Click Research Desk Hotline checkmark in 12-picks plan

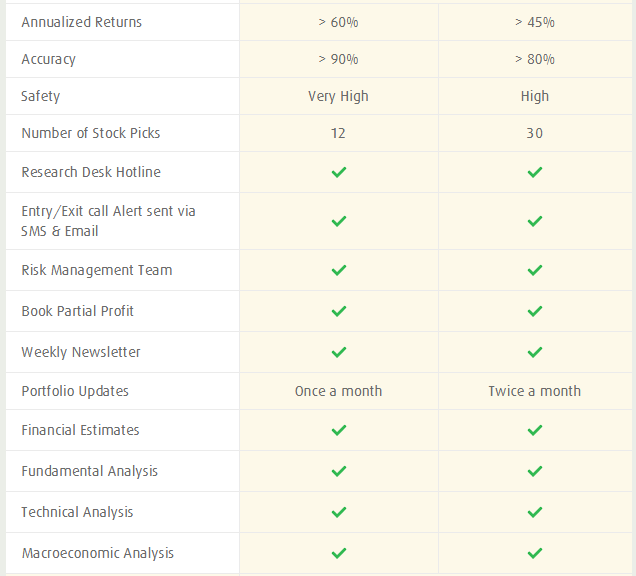click(x=339, y=172)
